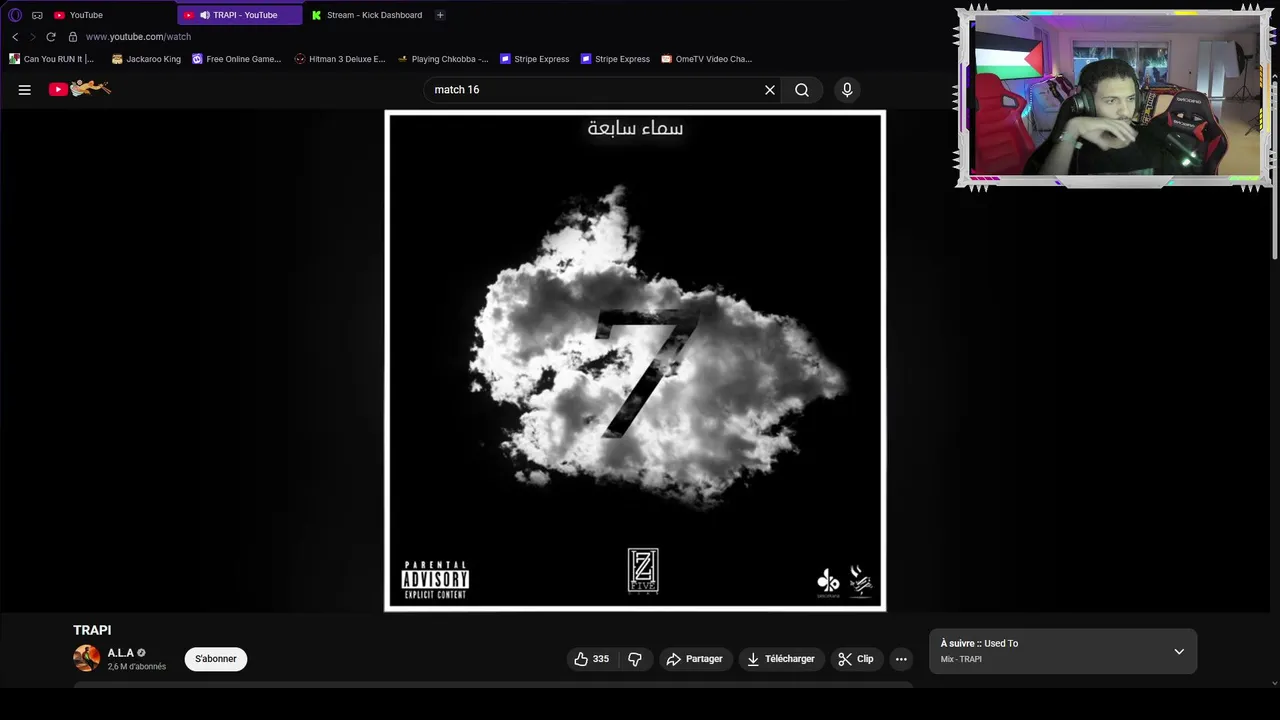Open first Stripe Express bookmark
This screenshot has width=1280, height=720.
click(534, 59)
